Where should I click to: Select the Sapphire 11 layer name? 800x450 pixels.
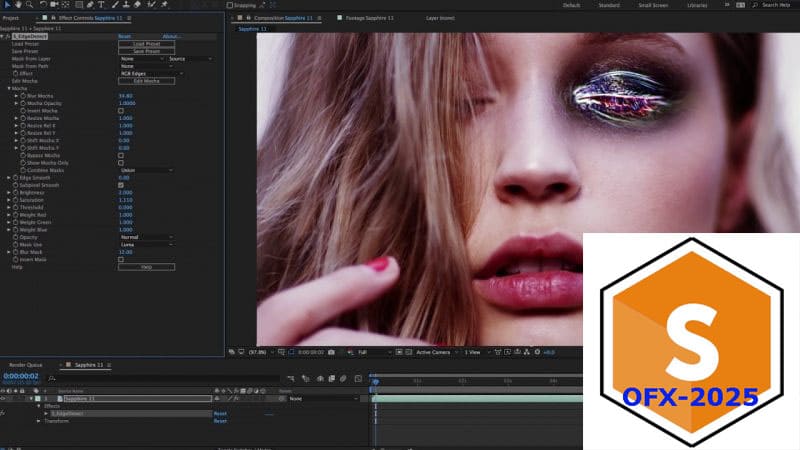tap(138, 398)
